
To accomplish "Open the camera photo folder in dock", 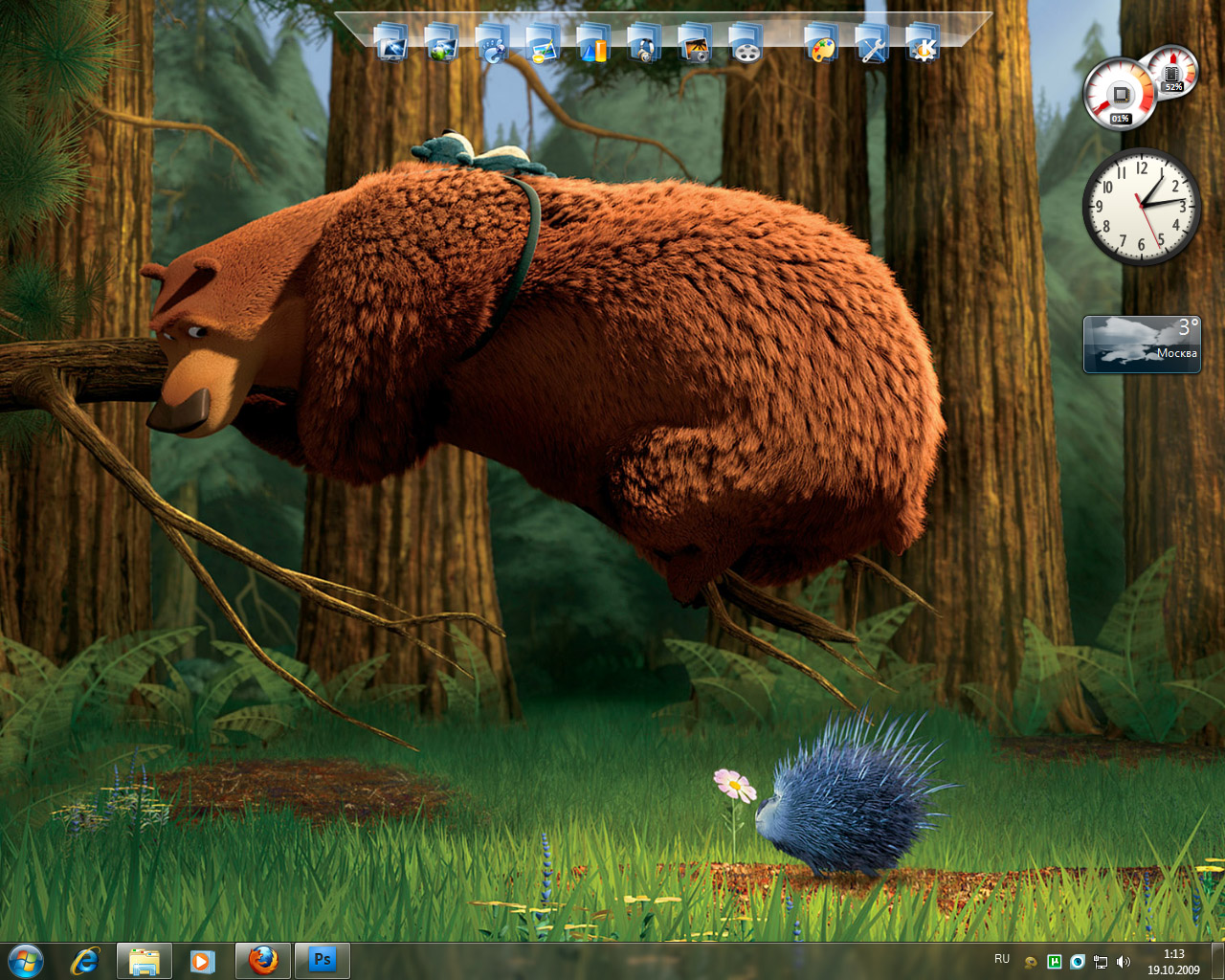I will pos(695,43).
